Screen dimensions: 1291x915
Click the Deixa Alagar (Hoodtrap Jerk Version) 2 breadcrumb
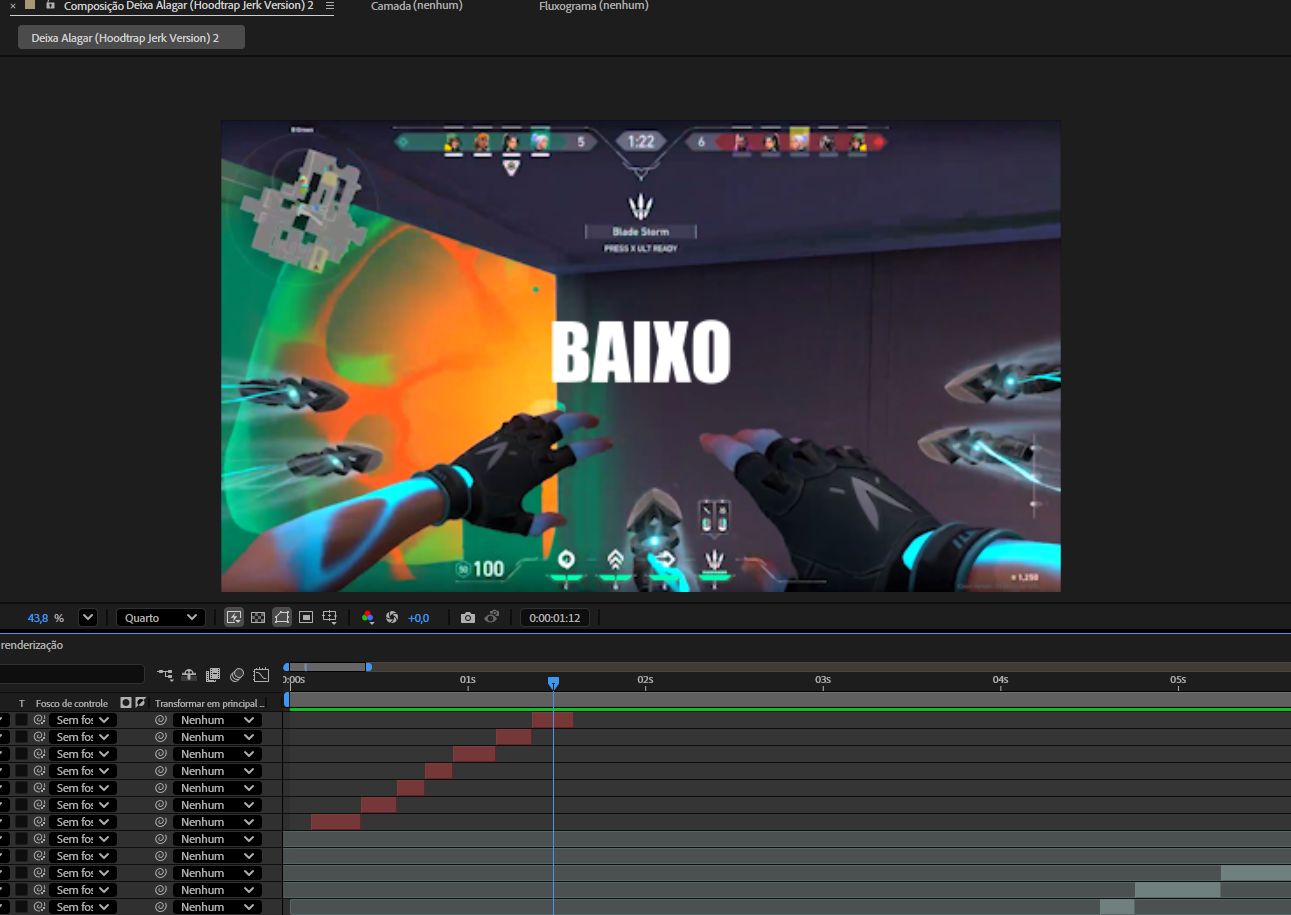pyautogui.click(x=131, y=37)
